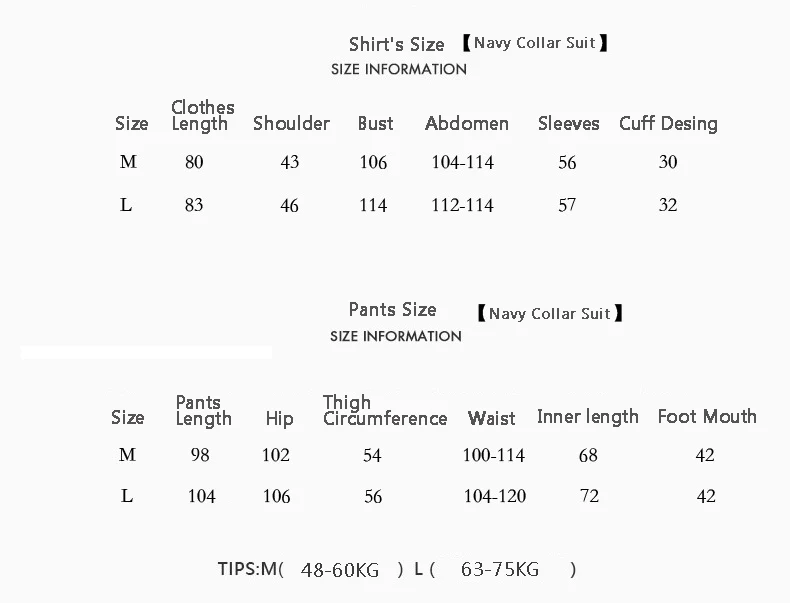Select pants L waist value 104-120

(x=495, y=496)
